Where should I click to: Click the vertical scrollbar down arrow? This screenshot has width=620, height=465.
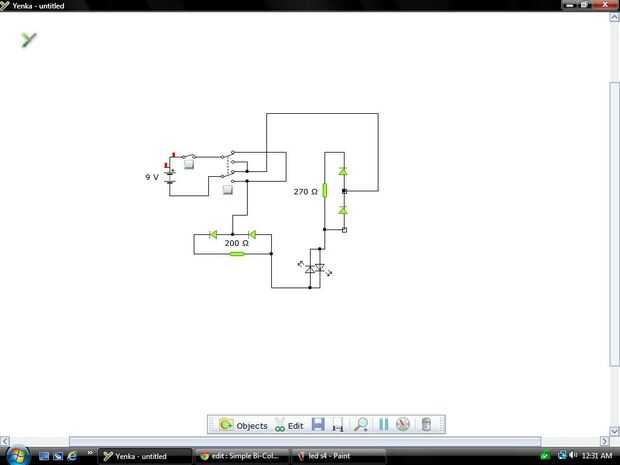pos(614,431)
